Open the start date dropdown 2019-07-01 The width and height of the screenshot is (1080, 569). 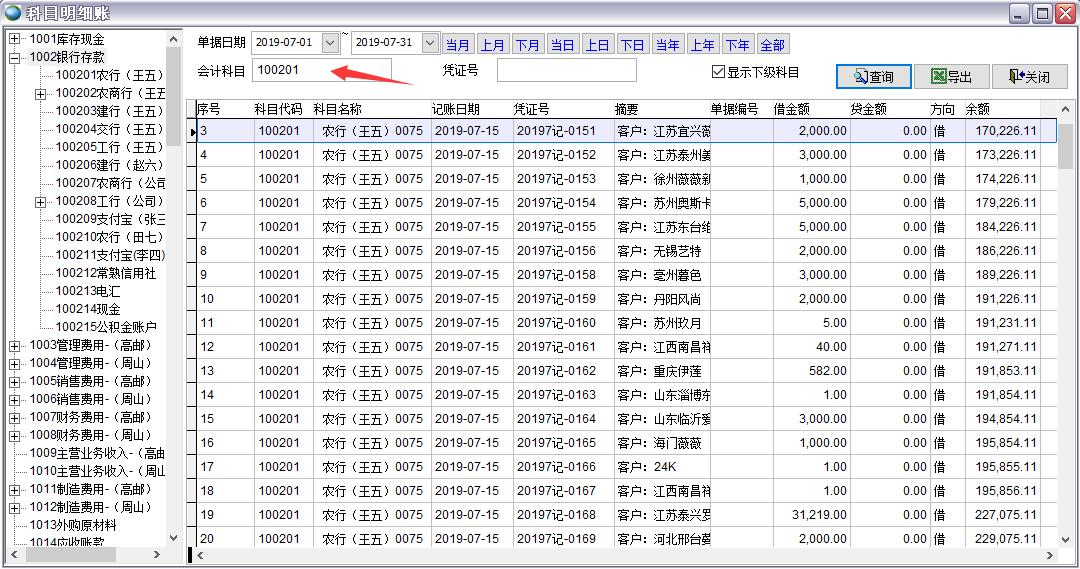point(331,43)
